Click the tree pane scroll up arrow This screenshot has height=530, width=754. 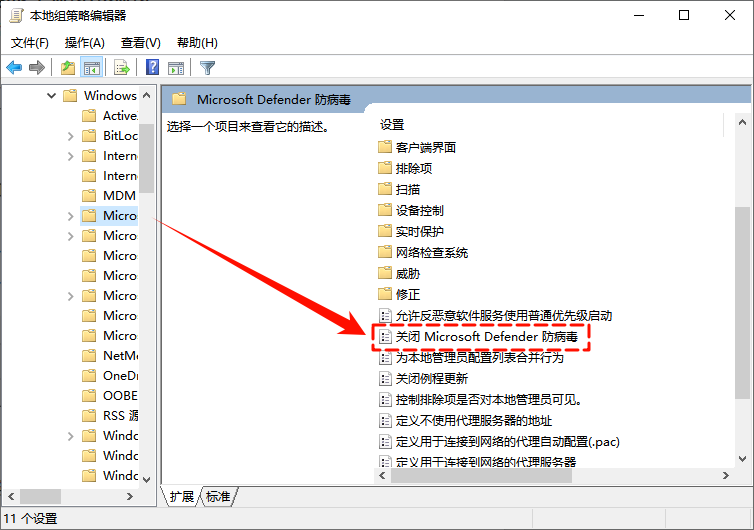(147, 95)
